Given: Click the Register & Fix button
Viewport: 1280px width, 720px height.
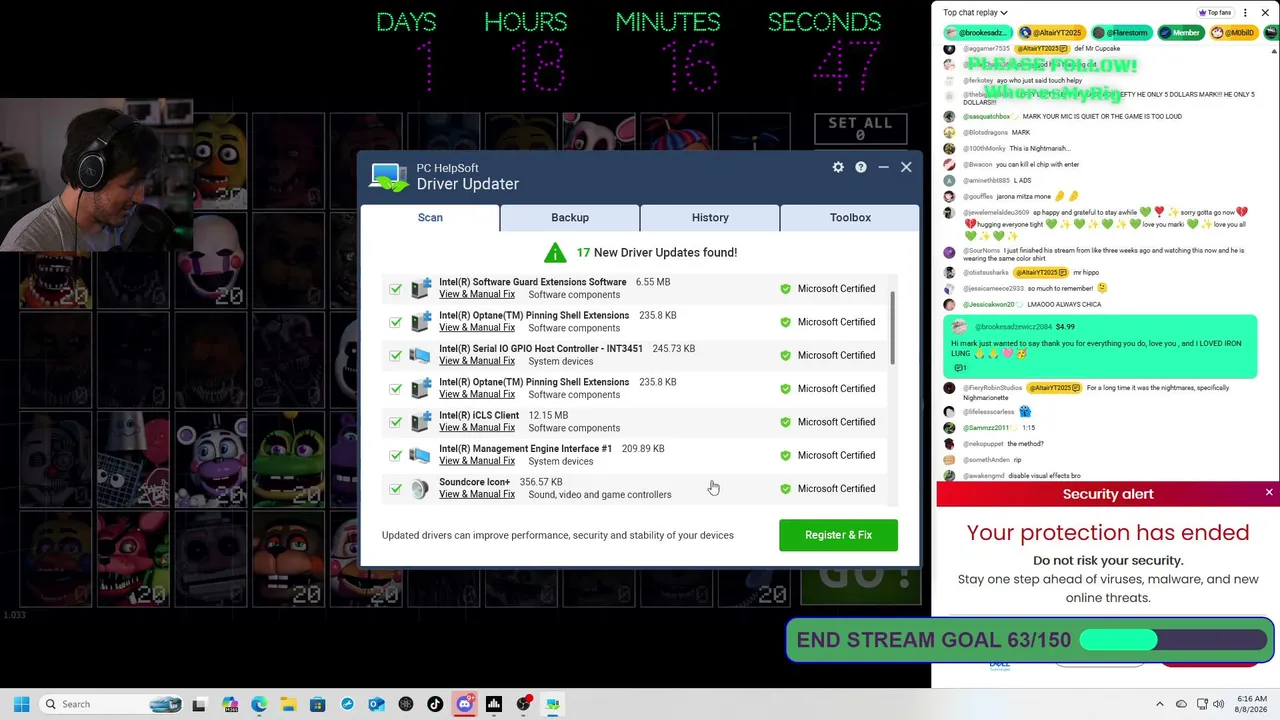Looking at the screenshot, I should tap(838, 535).
